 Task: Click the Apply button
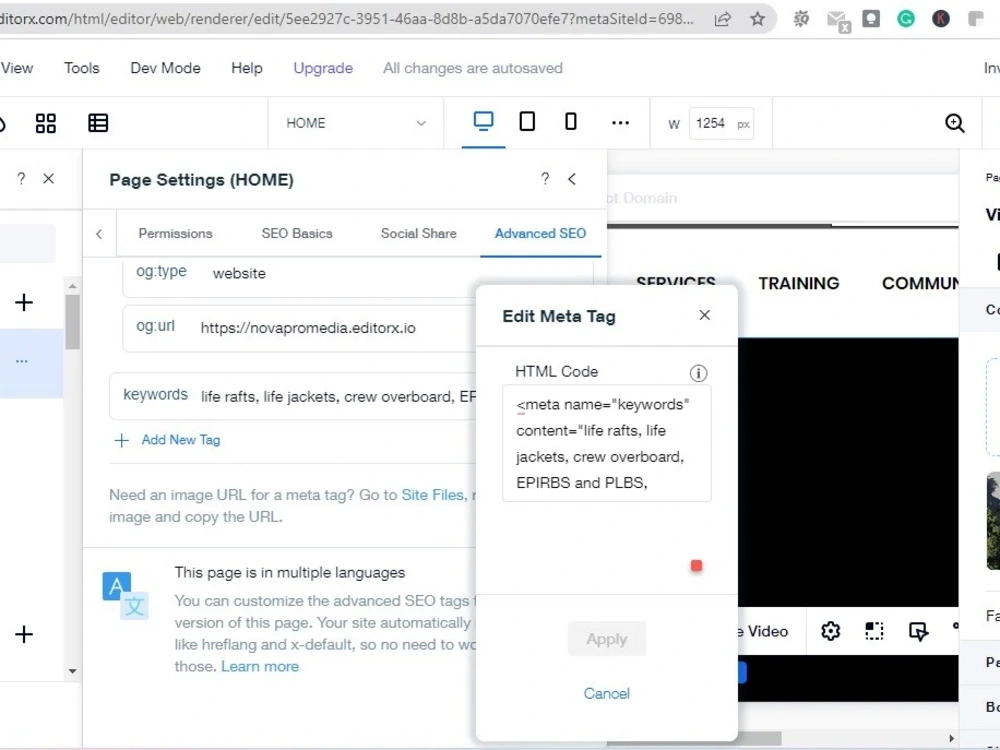coord(607,639)
